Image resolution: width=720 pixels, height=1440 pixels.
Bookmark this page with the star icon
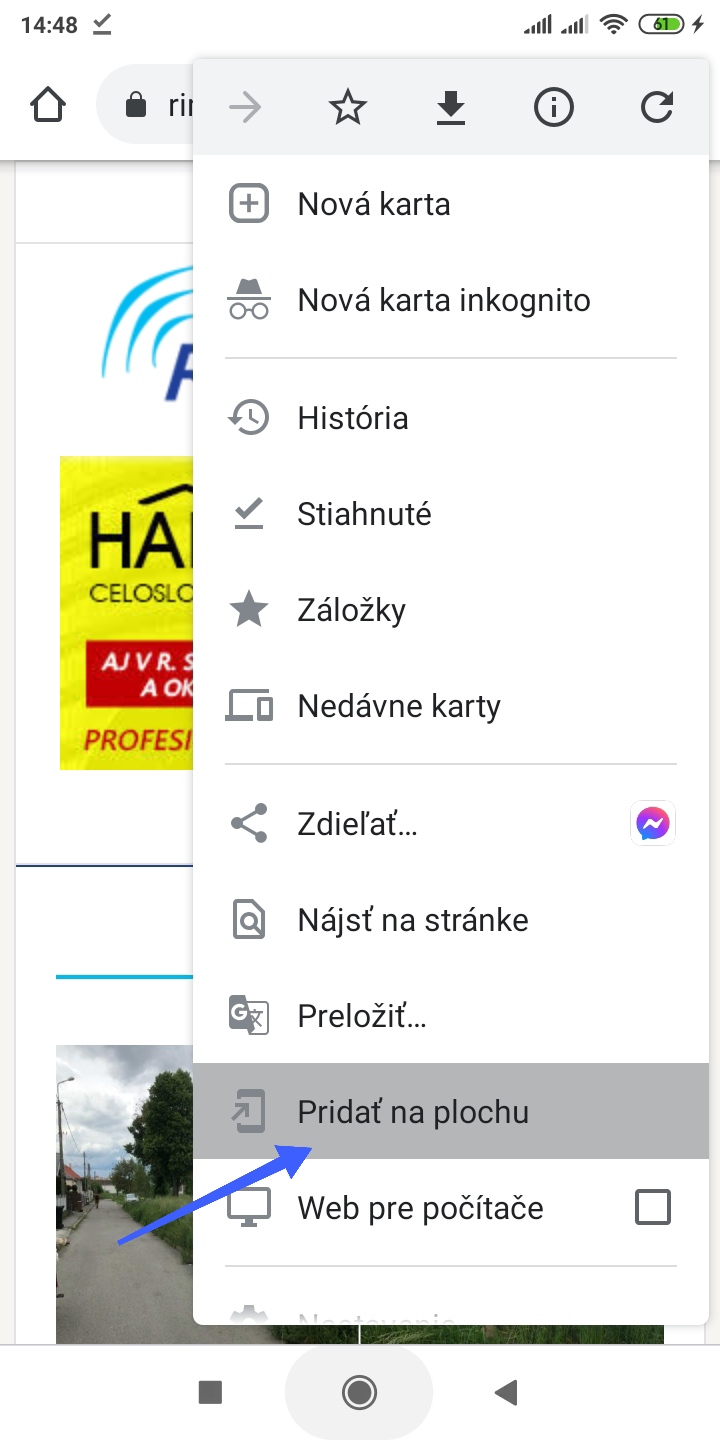[348, 107]
